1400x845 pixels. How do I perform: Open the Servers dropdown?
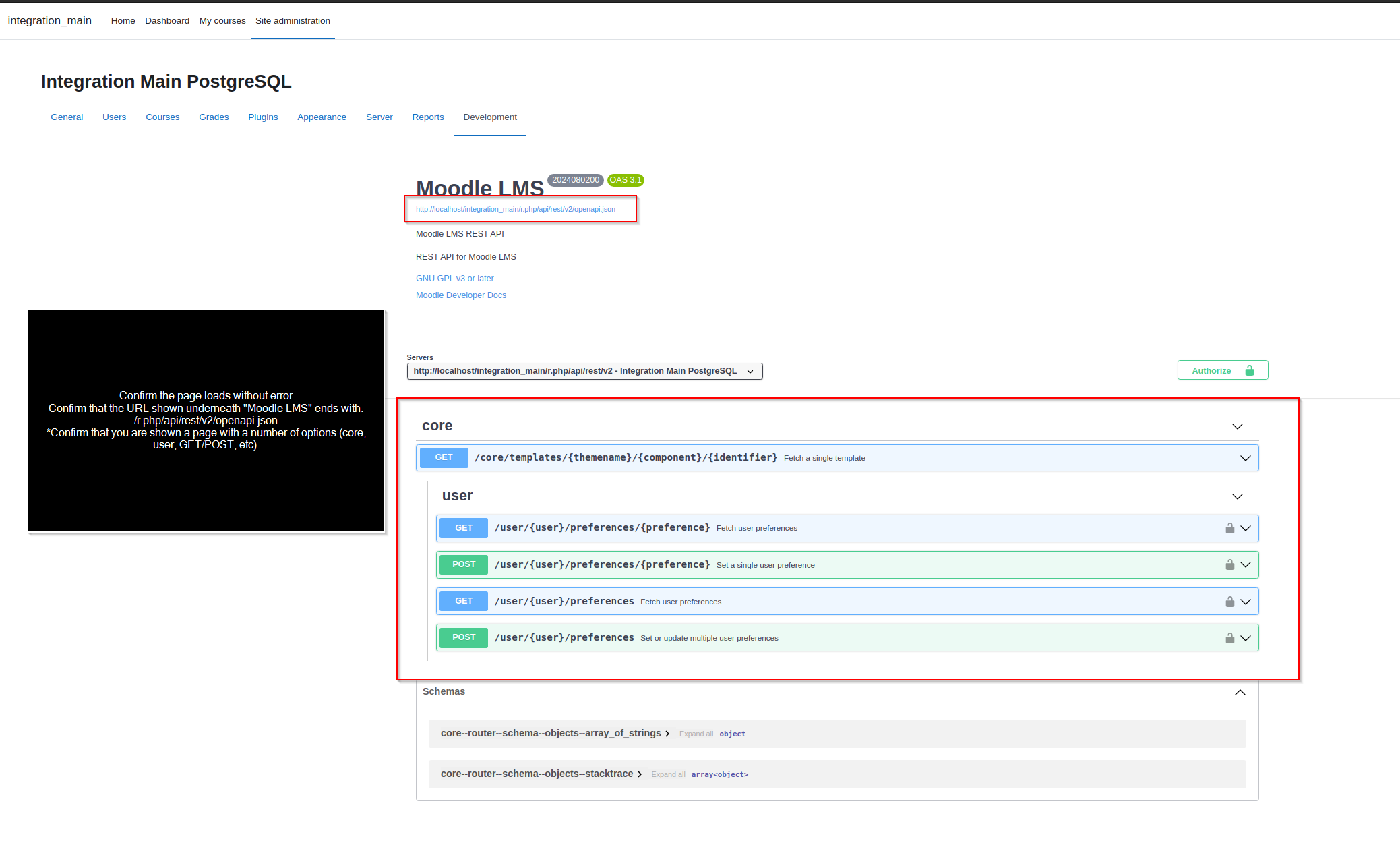584,371
